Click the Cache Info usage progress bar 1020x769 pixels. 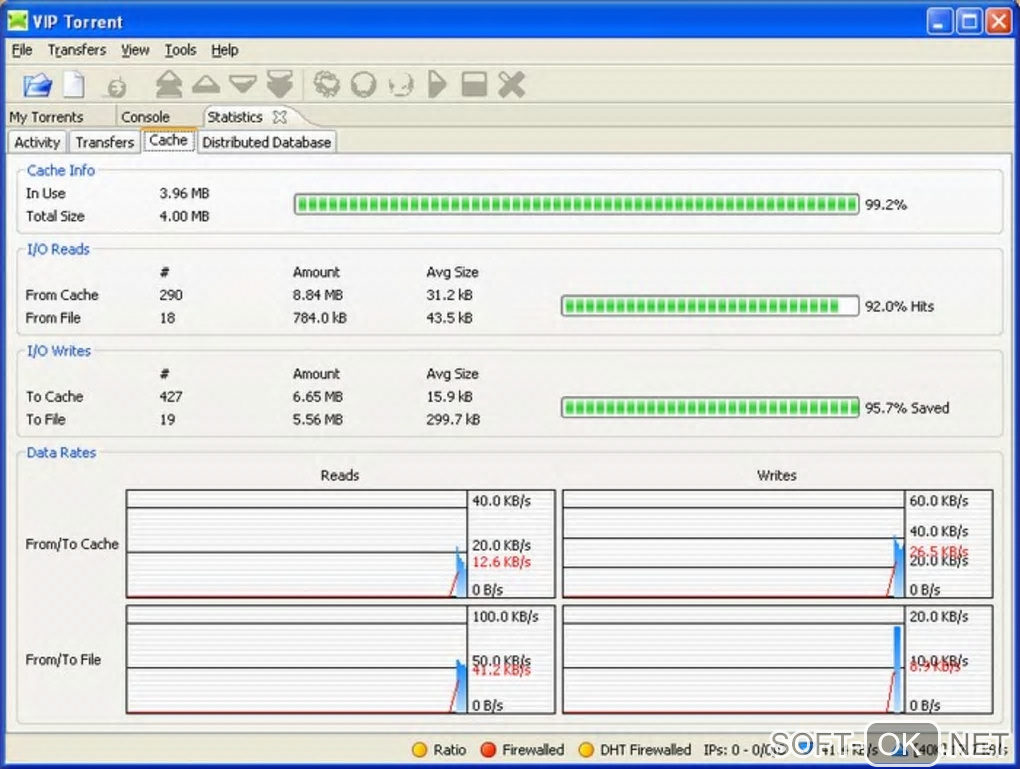tap(576, 205)
